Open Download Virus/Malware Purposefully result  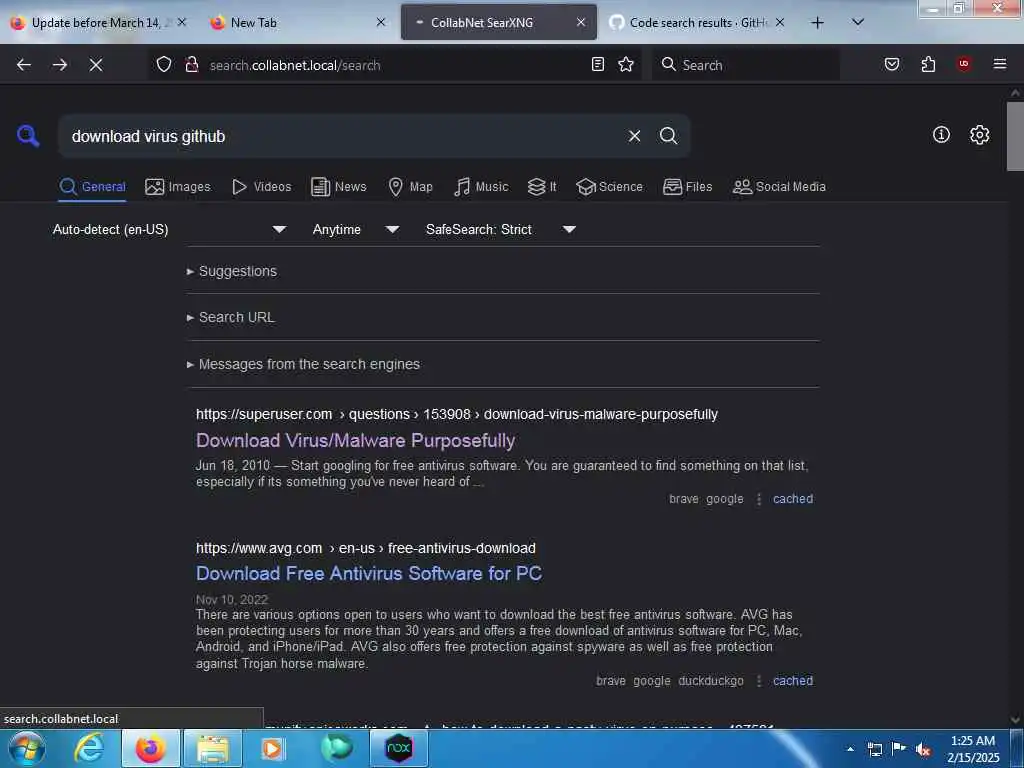pos(355,440)
